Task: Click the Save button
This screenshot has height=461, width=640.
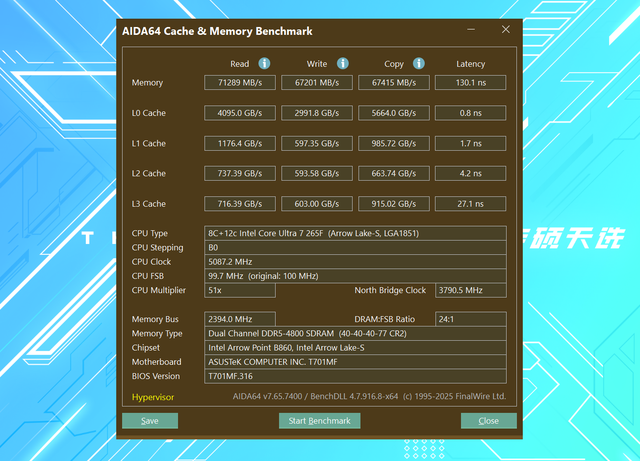Action: [x=150, y=421]
